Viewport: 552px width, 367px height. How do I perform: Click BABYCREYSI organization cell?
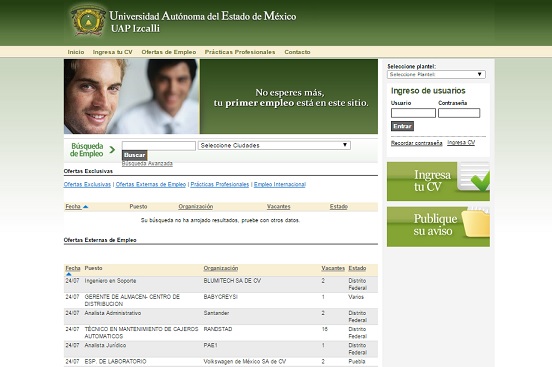(221, 297)
